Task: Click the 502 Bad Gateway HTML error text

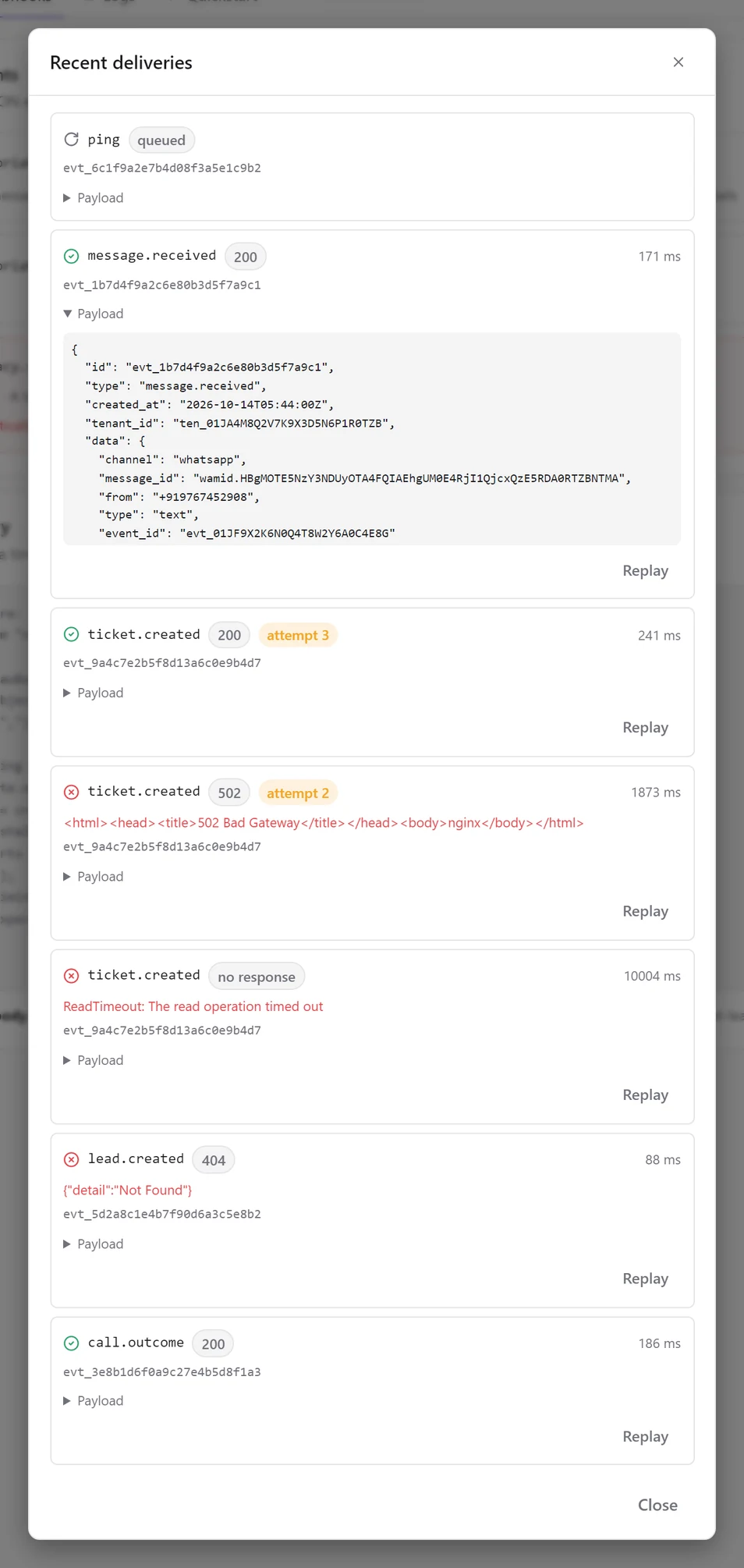Action: [324, 823]
